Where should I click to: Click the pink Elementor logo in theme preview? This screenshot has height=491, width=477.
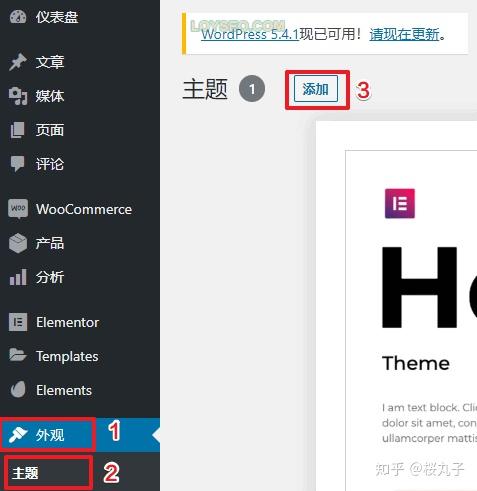(x=400, y=203)
